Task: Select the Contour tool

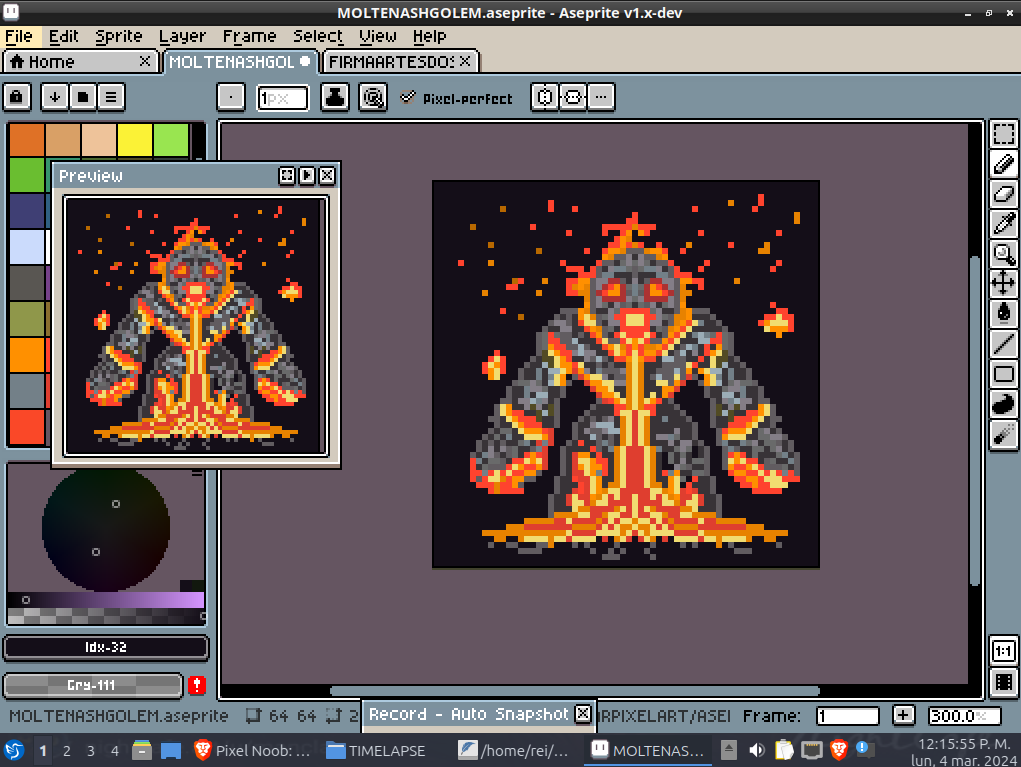Action: tap(1003, 404)
